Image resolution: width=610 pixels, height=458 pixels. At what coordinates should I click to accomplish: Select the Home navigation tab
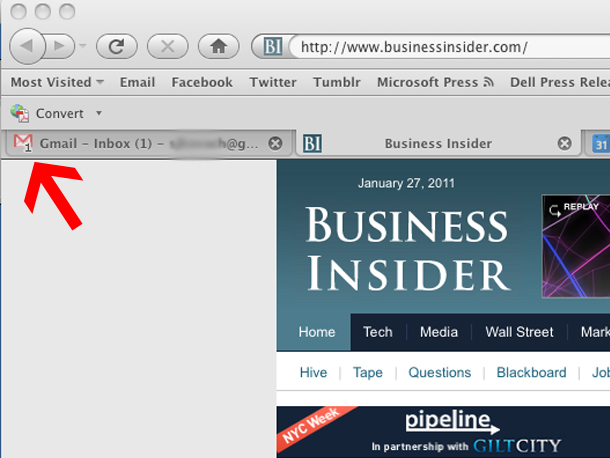click(x=317, y=332)
